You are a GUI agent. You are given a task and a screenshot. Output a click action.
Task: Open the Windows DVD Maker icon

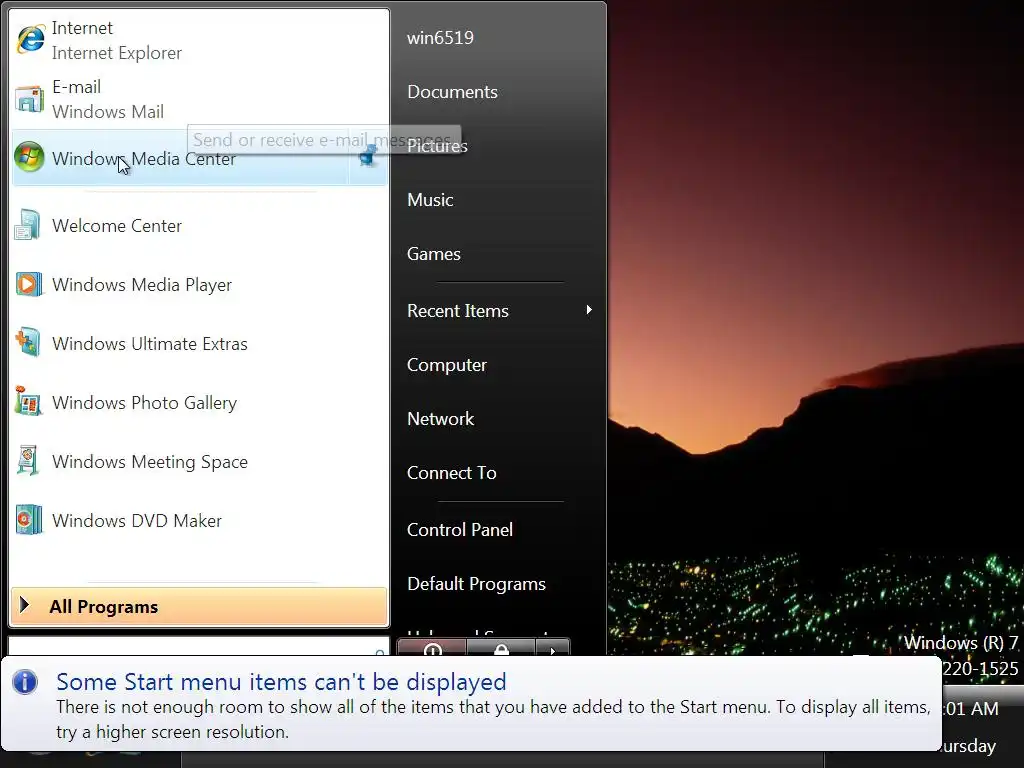coord(29,520)
